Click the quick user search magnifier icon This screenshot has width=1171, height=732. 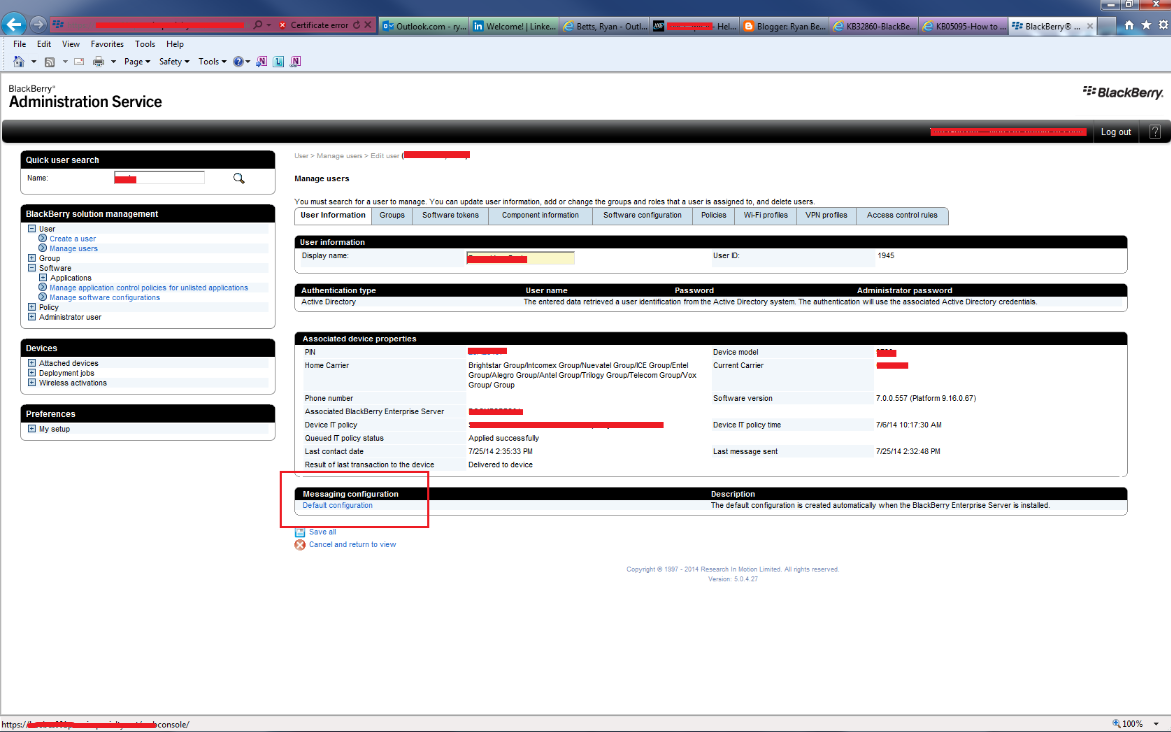239,179
